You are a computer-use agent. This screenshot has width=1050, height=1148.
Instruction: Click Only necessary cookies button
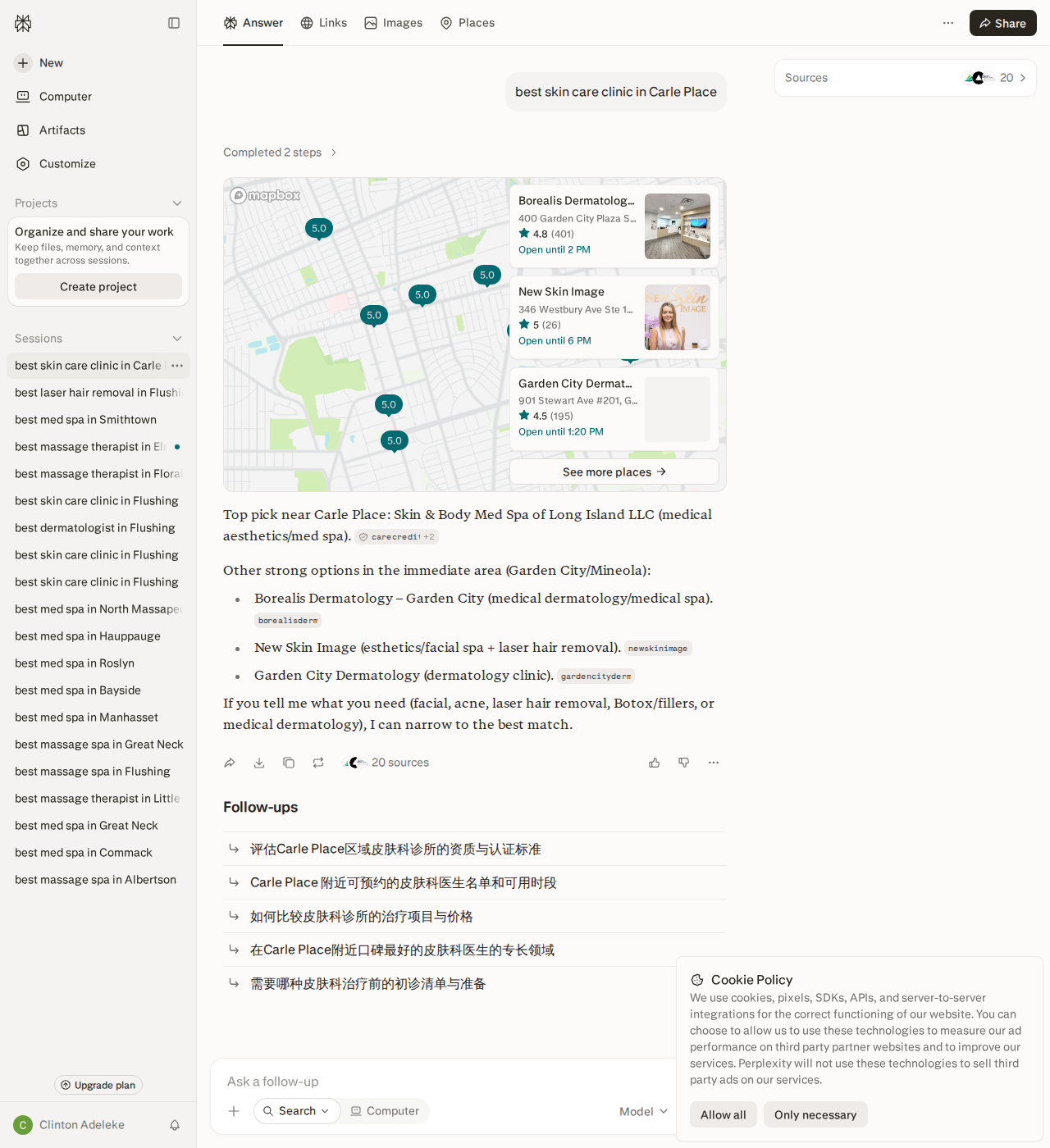pyautogui.click(x=815, y=1114)
